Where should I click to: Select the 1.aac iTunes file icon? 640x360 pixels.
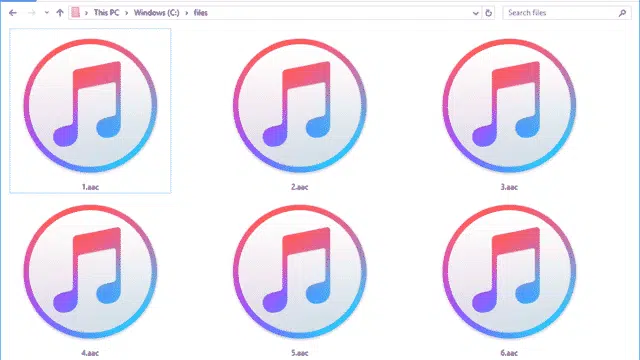90,105
